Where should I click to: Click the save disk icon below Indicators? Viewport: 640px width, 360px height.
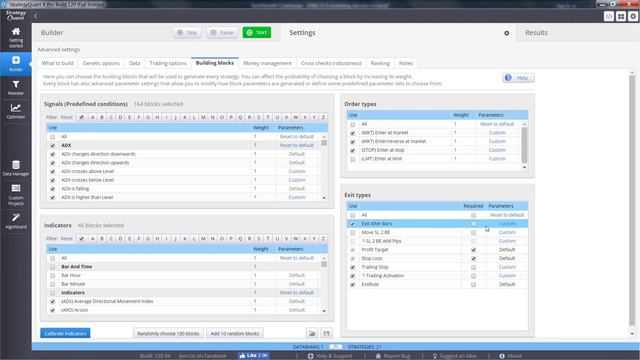click(326, 333)
